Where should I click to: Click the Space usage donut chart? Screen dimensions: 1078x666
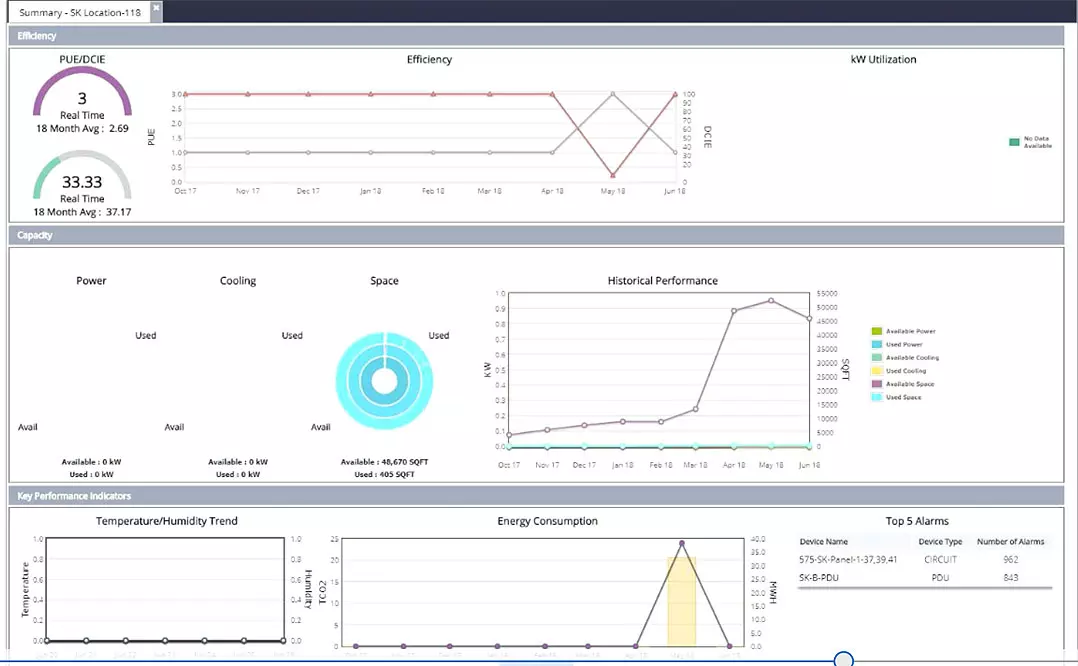pos(384,381)
